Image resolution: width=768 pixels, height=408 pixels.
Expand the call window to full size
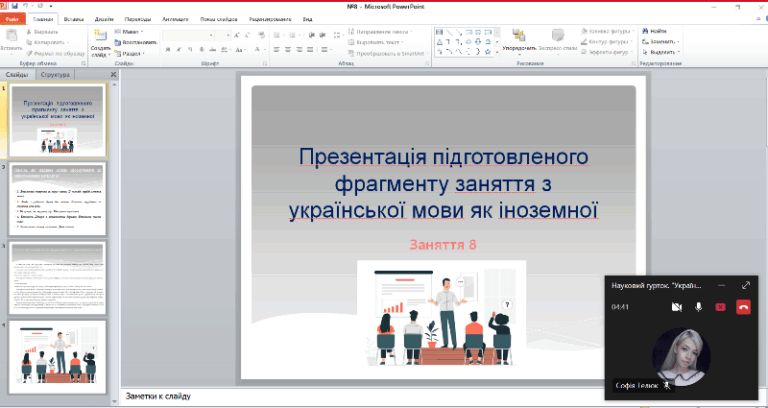pos(746,285)
